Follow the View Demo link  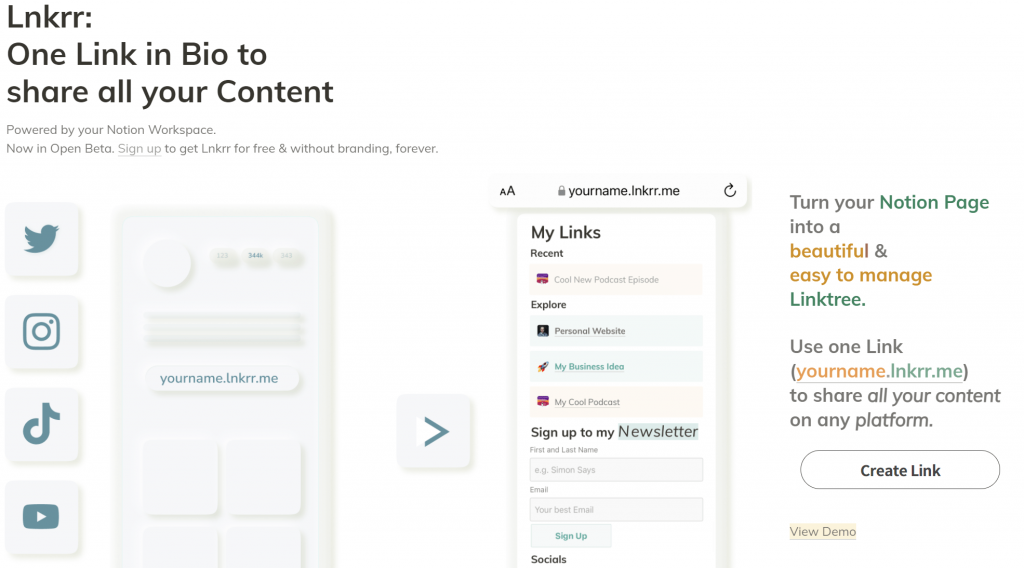(x=823, y=531)
